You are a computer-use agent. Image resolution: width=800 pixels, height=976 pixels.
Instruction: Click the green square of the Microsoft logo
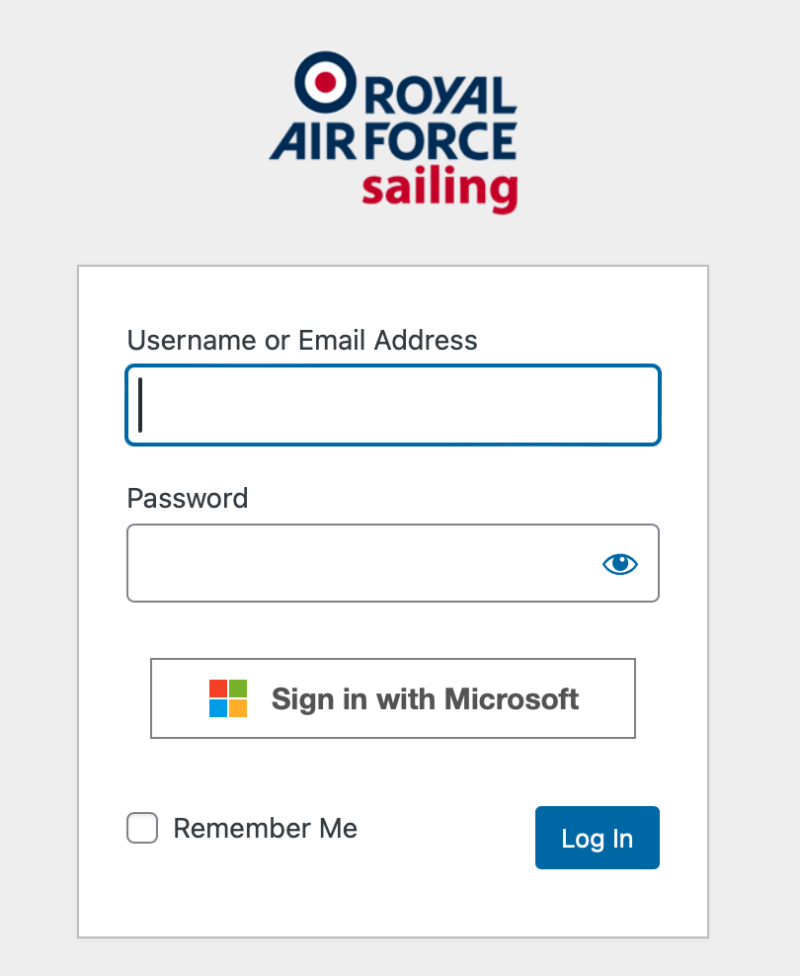tap(237, 688)
